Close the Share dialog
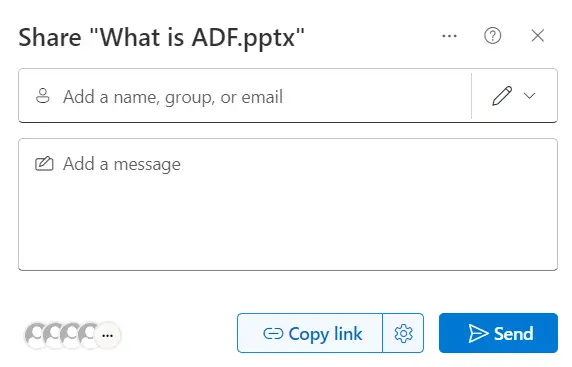 [538, 36]
